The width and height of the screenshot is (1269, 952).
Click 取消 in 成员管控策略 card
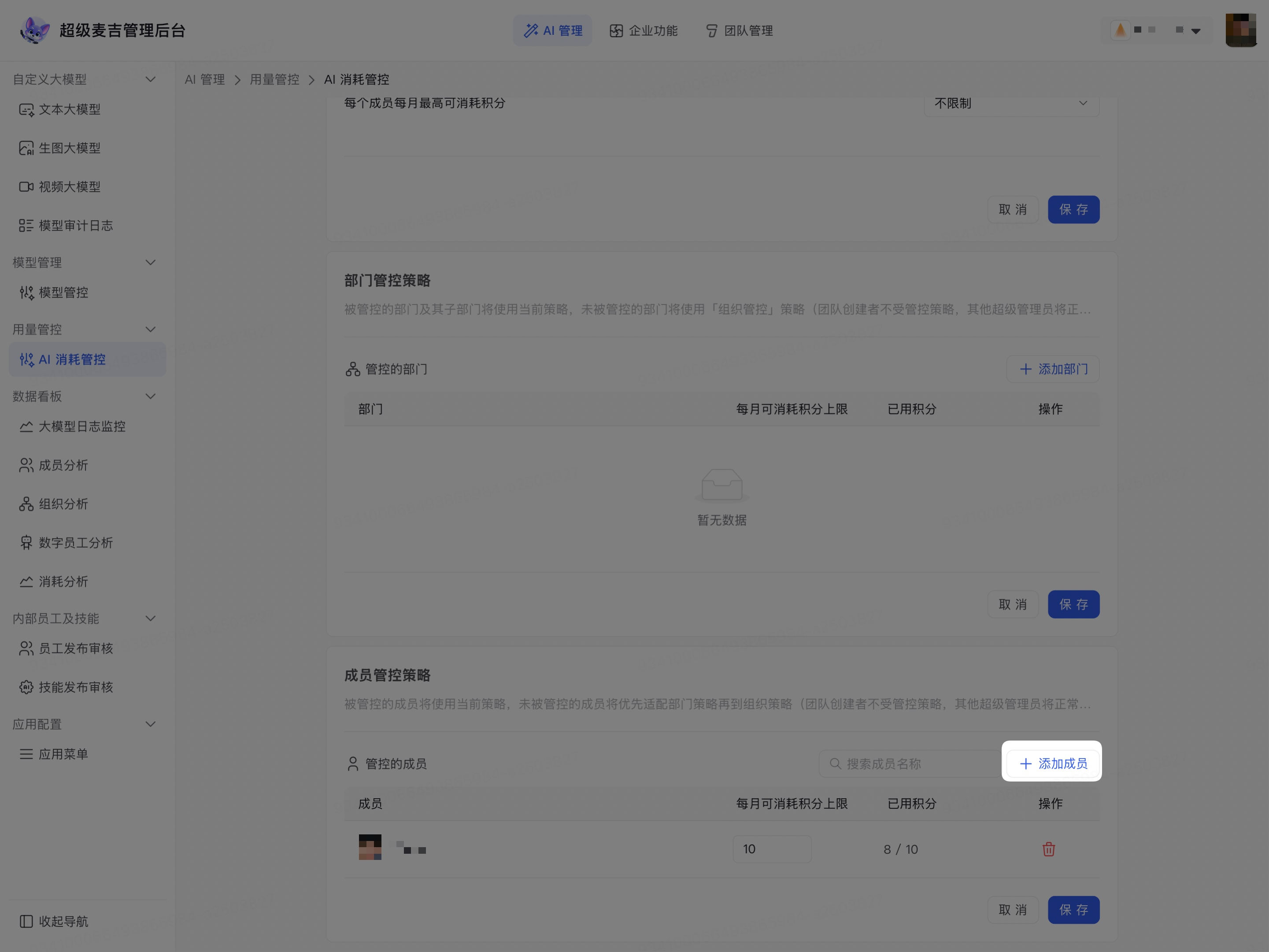[x=1013, y=910]
